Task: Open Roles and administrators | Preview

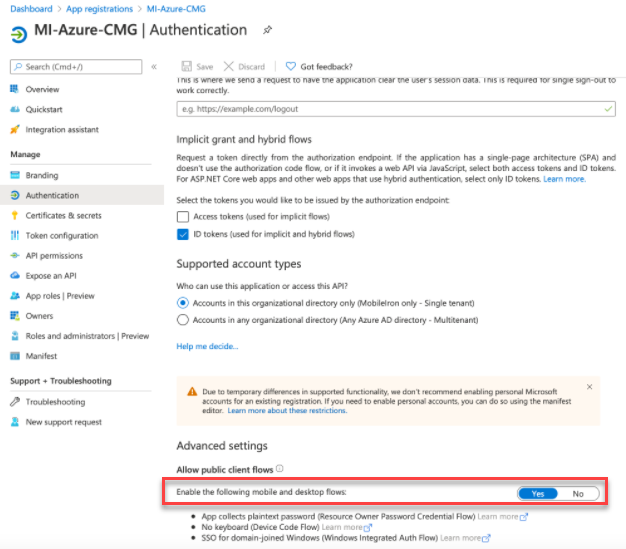Action: click(87, 336)
